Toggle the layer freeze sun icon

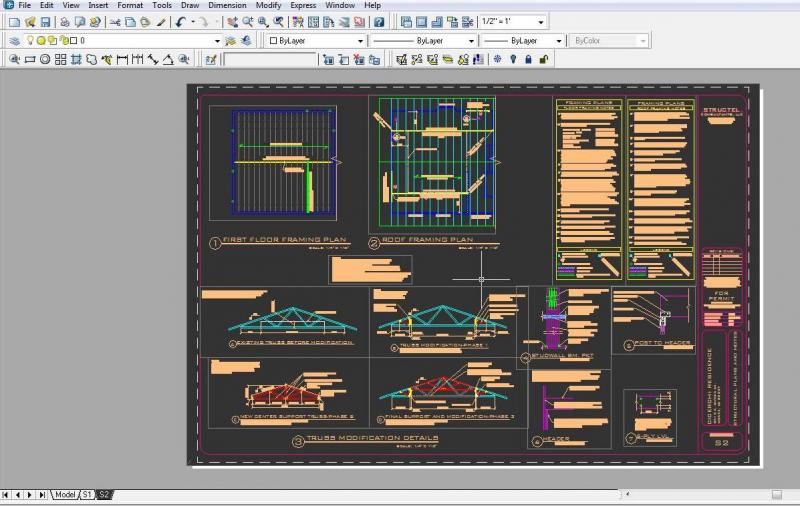(42, 41)
